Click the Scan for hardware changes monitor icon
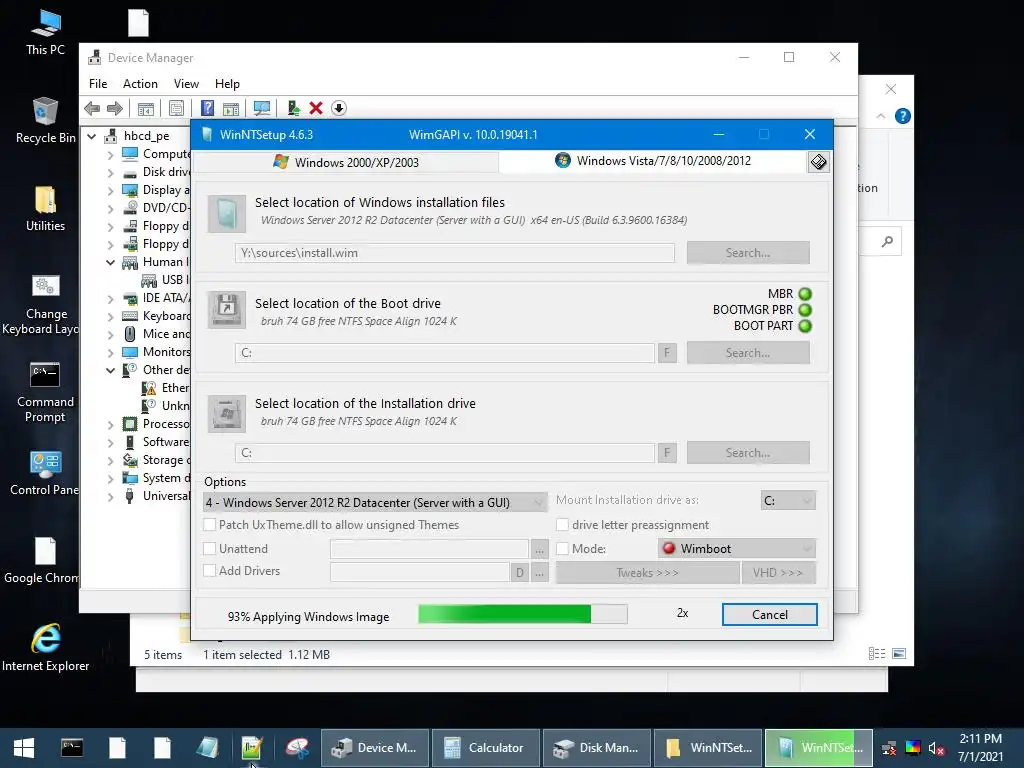The height and width of the screenshot is (768, 1024). point(262,108)
